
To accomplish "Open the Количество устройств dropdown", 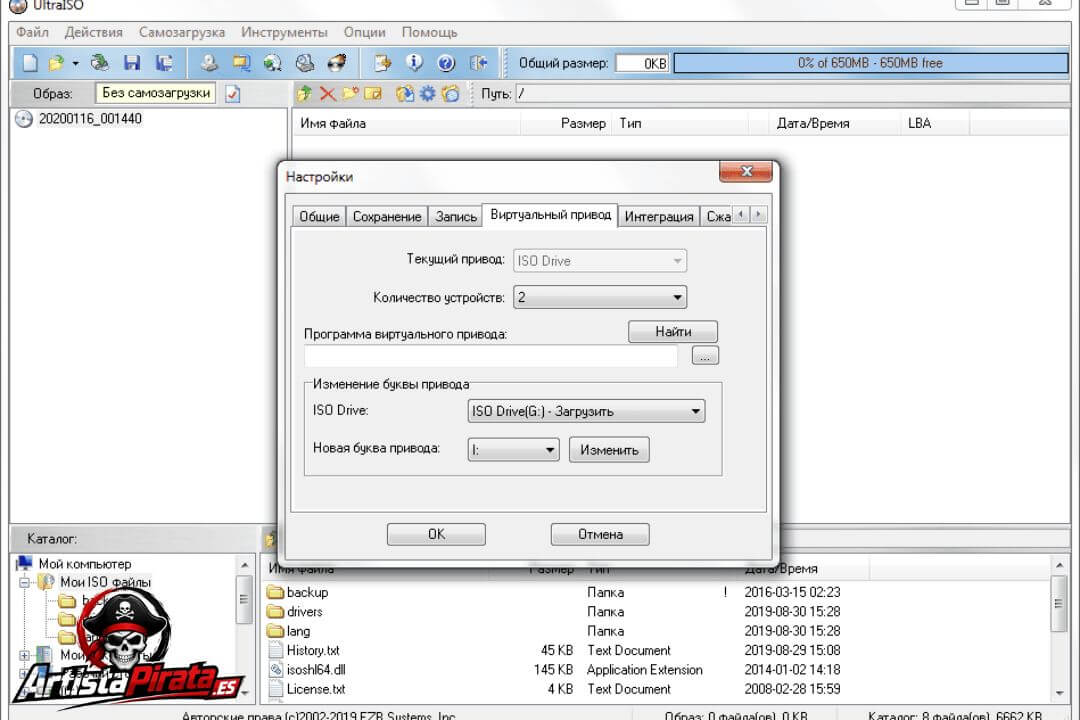I will [x=600, y=298].
